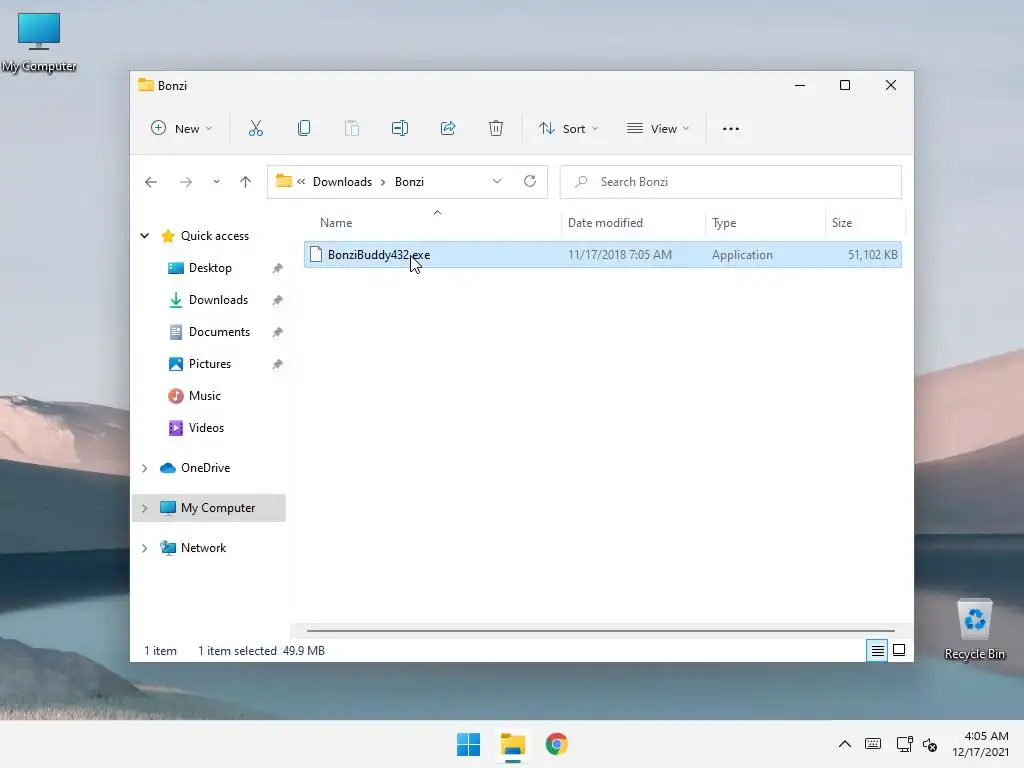Click the 11/17/2018 7:05 AM date cell
Viewport: 1024px width, 768px height.
click(x=620, y=255)
